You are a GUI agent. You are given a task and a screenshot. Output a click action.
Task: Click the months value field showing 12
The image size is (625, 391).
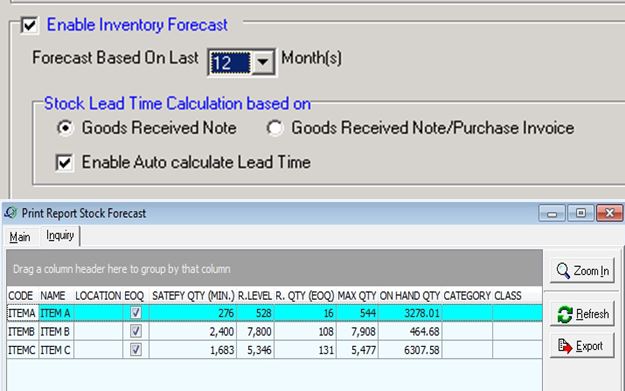pyautogui.click(x=230, y=62)
